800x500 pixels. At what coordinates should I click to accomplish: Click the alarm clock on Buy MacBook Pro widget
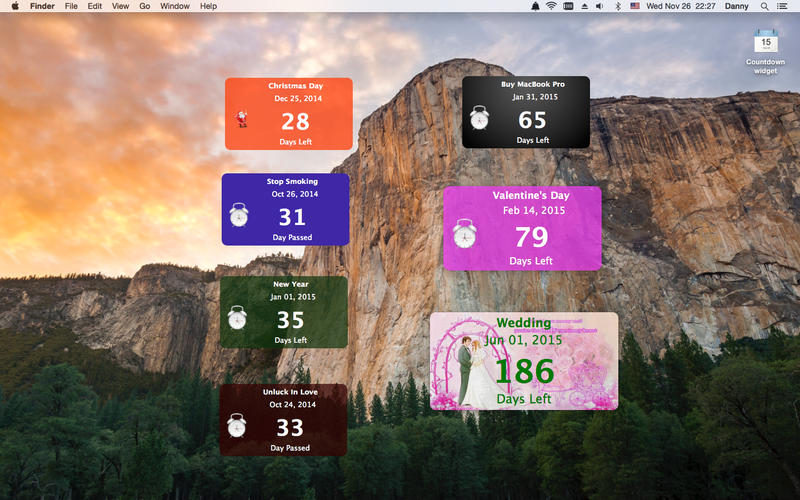480,118
